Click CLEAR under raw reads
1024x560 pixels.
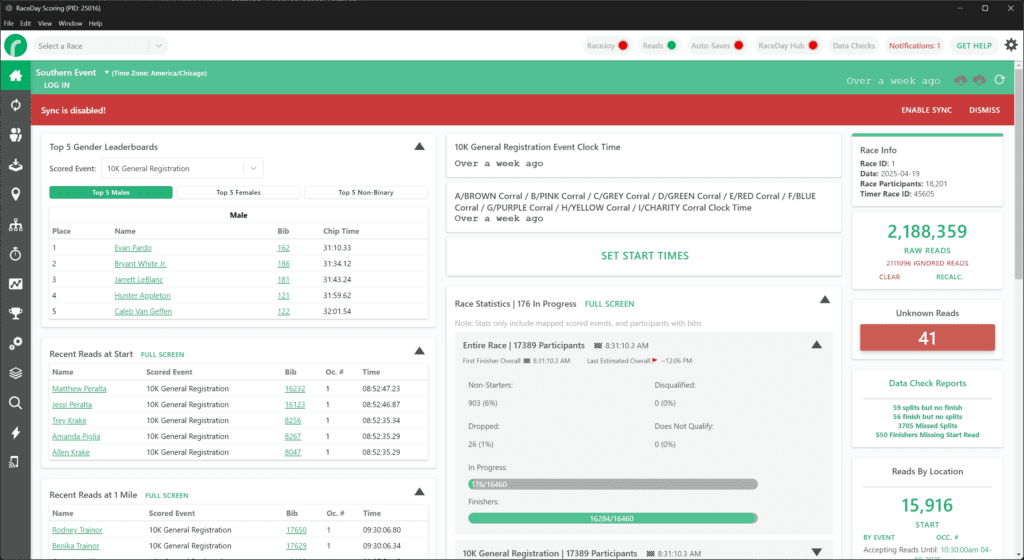point(889,277)
